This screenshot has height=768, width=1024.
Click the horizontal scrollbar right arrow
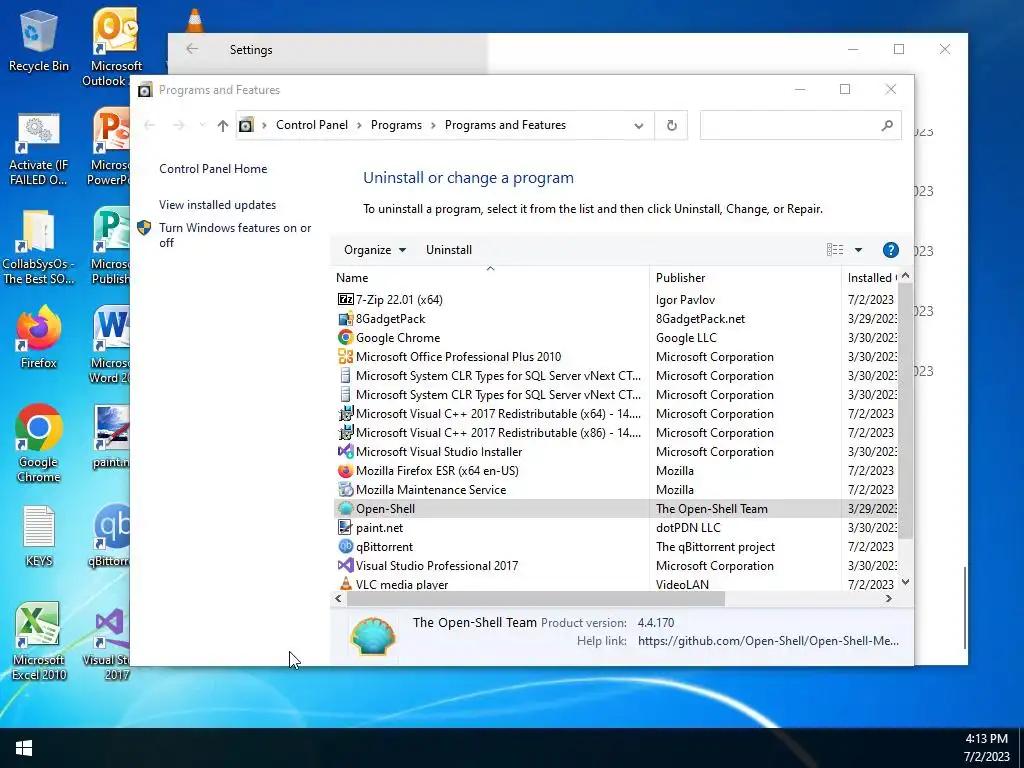click(x=888, y=598)
